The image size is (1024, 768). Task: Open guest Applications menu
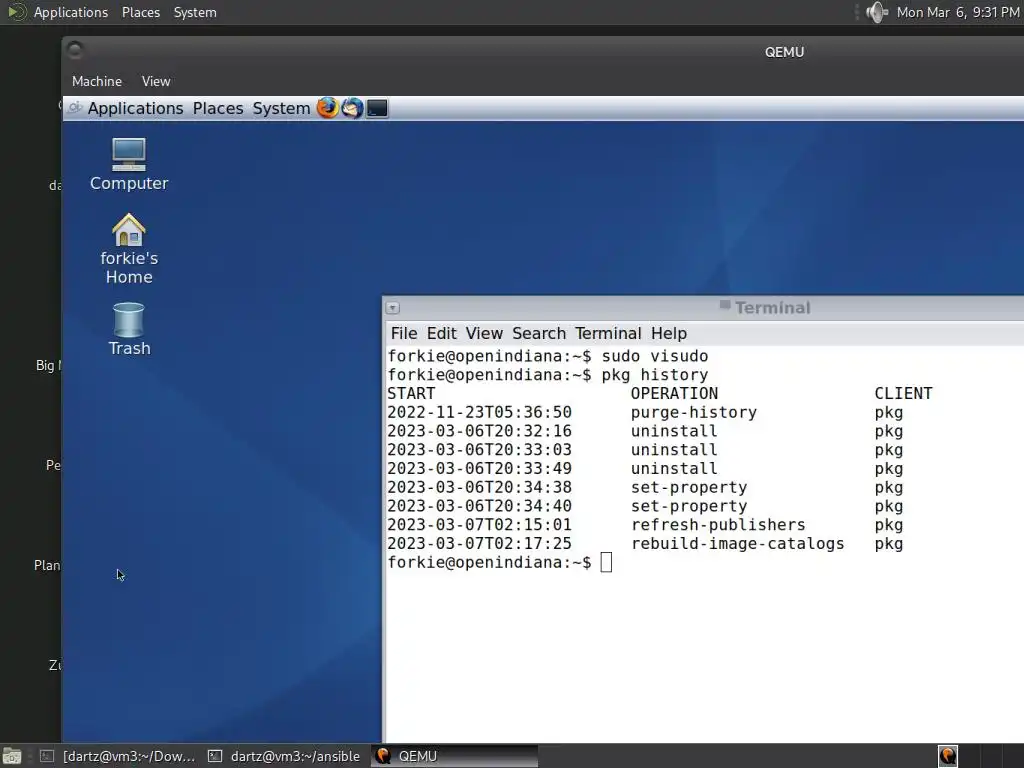135,108
